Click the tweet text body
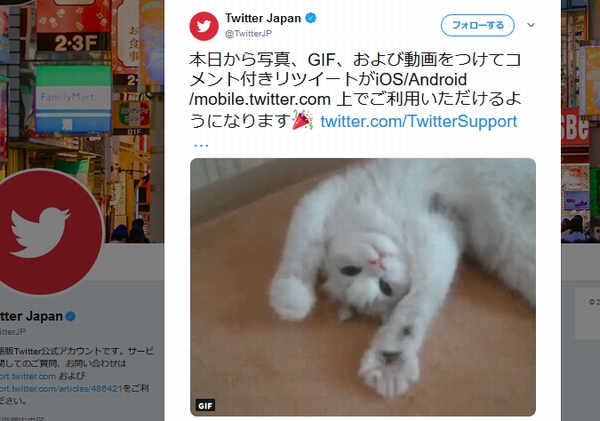The width and height of the screenshot is (600, 421). (355, 90)
